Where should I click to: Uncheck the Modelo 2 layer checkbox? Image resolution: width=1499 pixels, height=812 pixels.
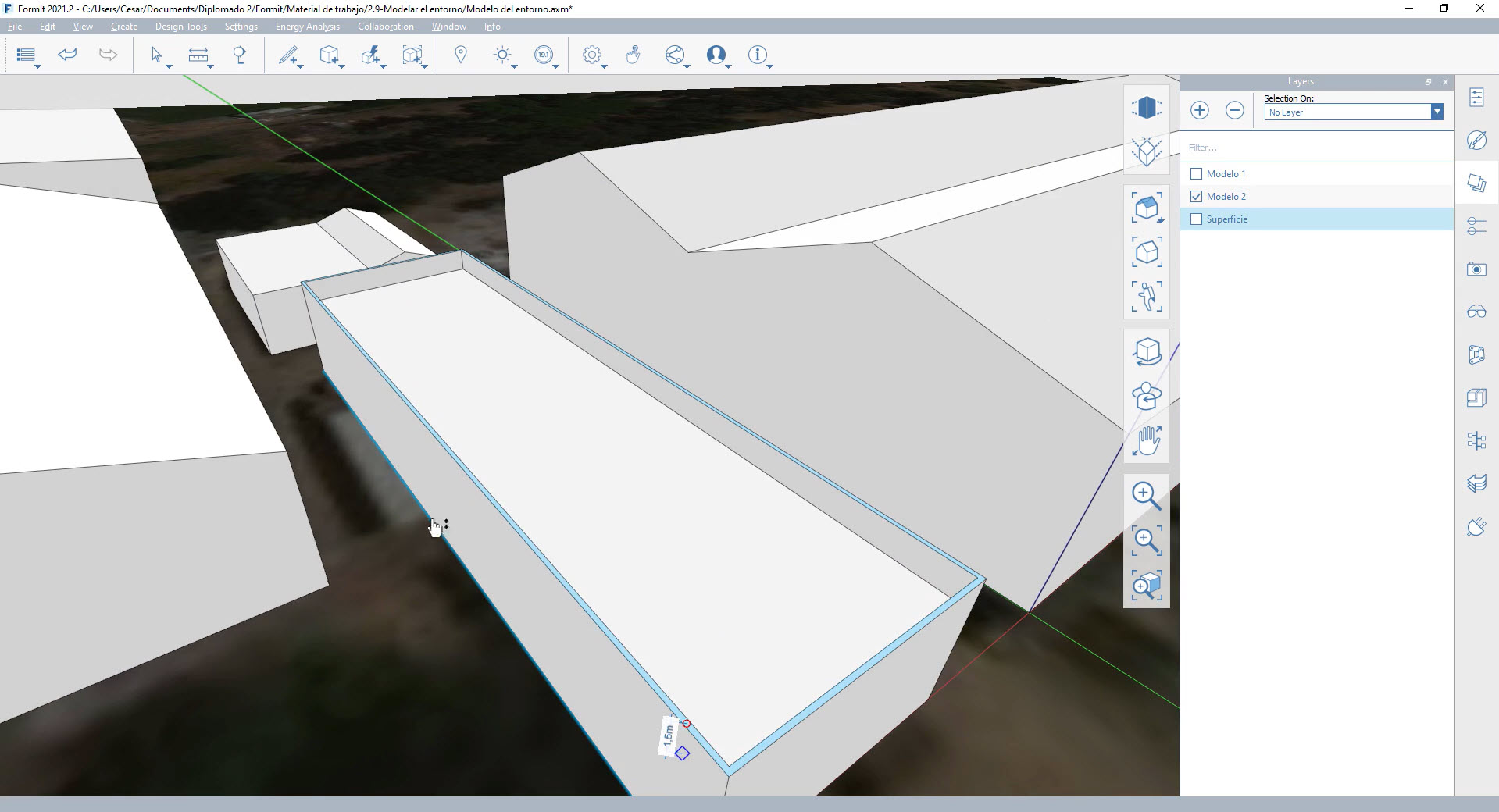tap(1196, 197)
